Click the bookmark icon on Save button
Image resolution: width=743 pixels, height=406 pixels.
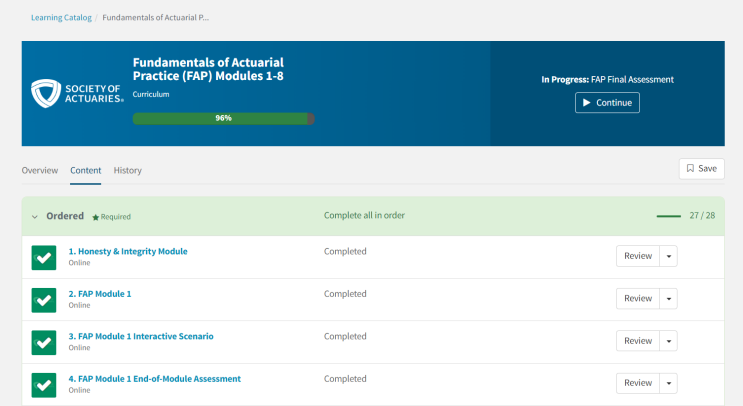[x=690, y=169]
